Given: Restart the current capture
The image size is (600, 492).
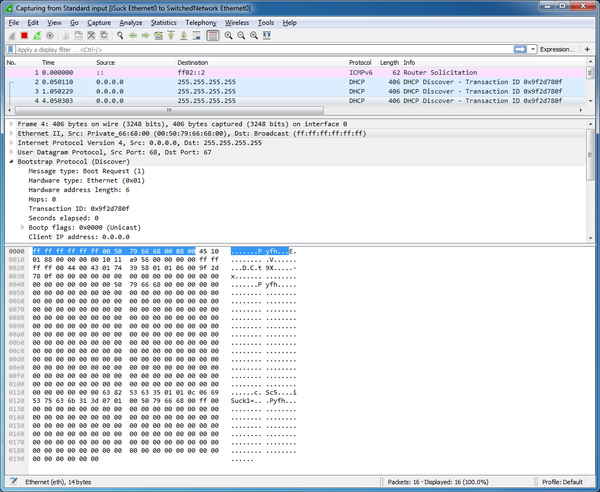Looking at the screenshot, I should (37, 35).
